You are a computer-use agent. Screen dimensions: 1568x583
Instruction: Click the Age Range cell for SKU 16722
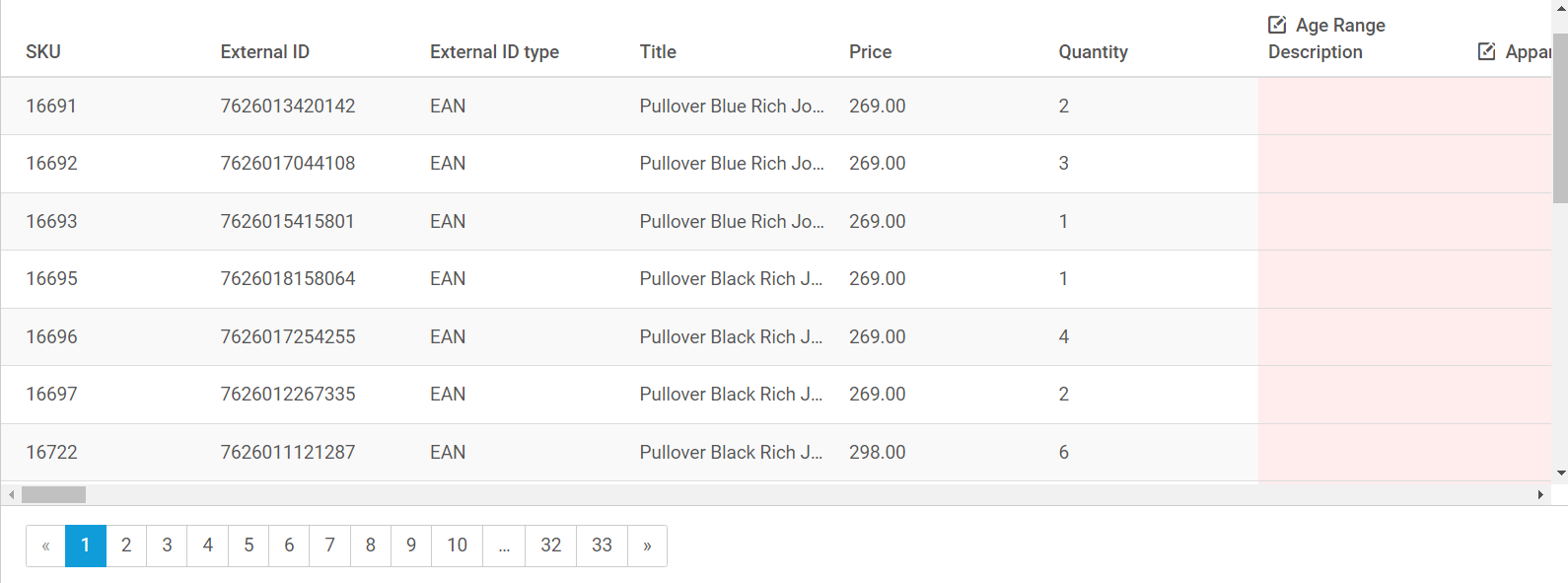[x=1363, y=453]
